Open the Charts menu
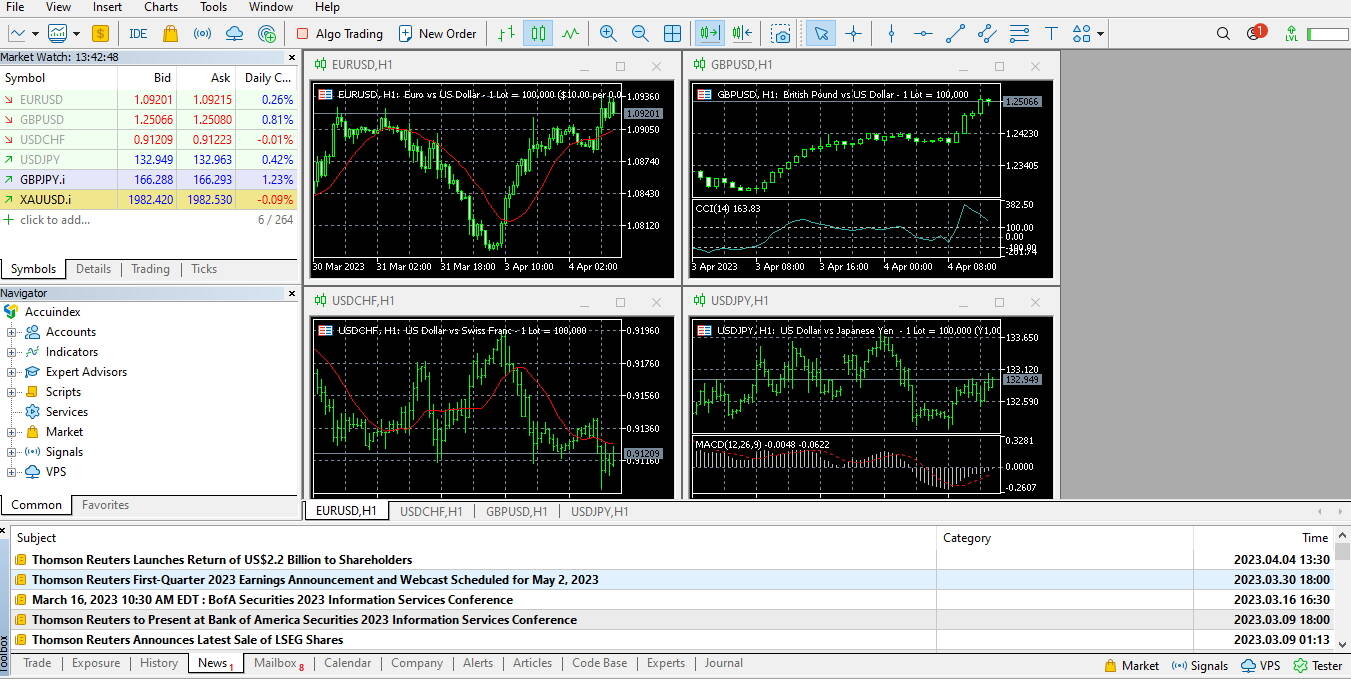Image resolution: width=1351 pixels, height=679 pixels. pos(161,7)
